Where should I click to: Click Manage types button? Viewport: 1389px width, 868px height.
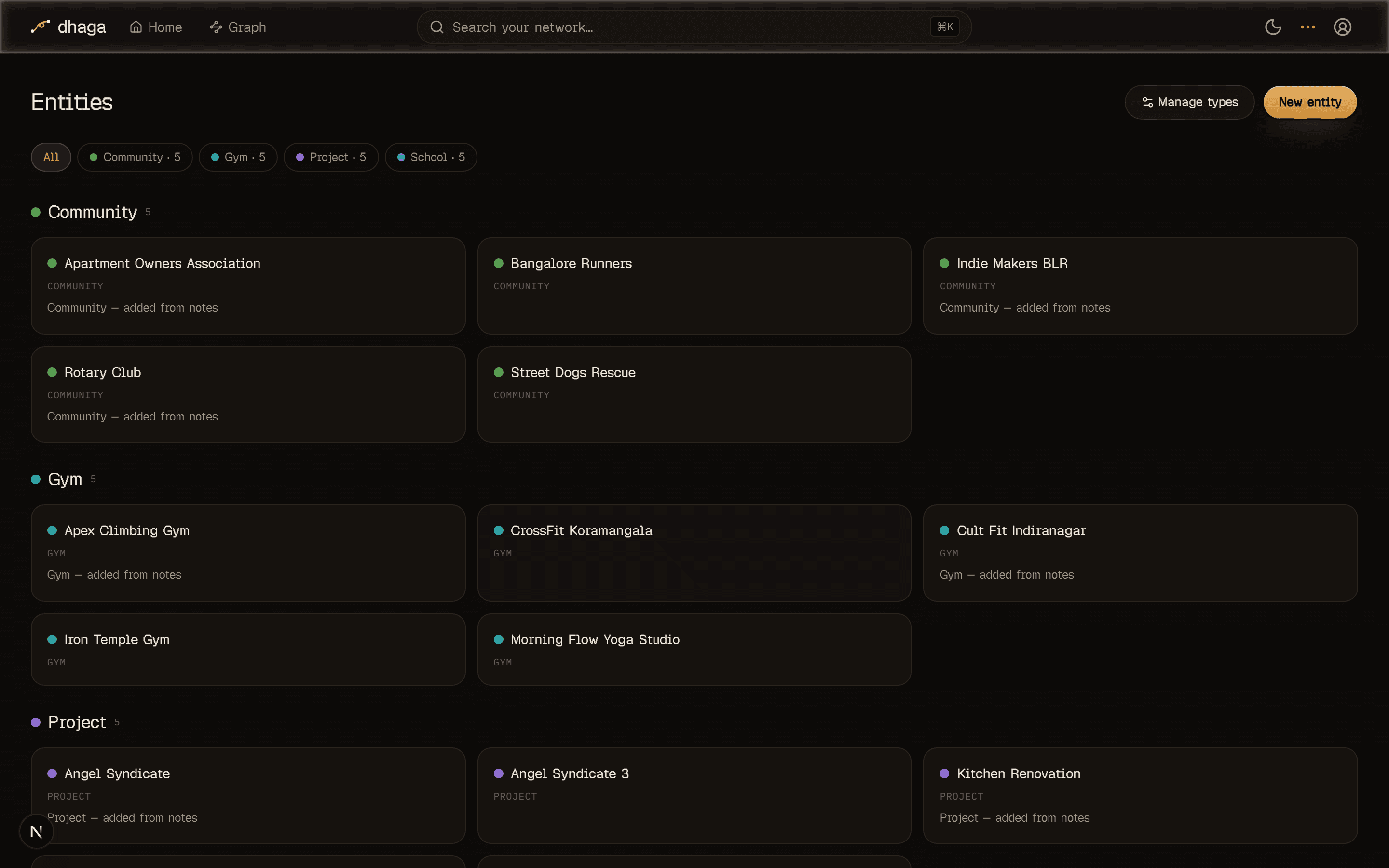pos(1189,102)
